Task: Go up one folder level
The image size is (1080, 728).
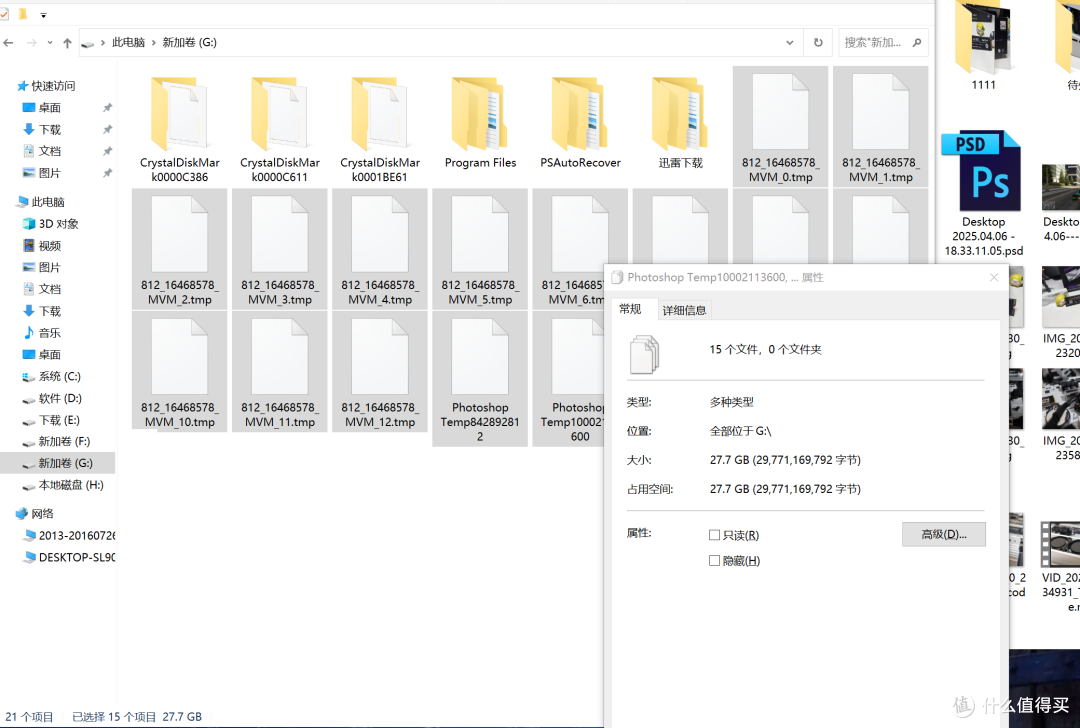Action: tap(67, 43)
